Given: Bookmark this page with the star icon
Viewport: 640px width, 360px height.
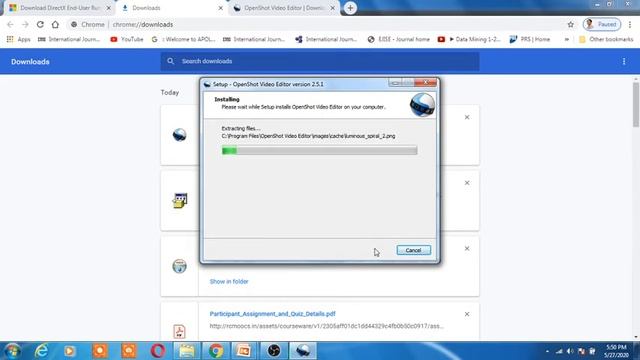Looking at the screenshot, I should [571, 24].
